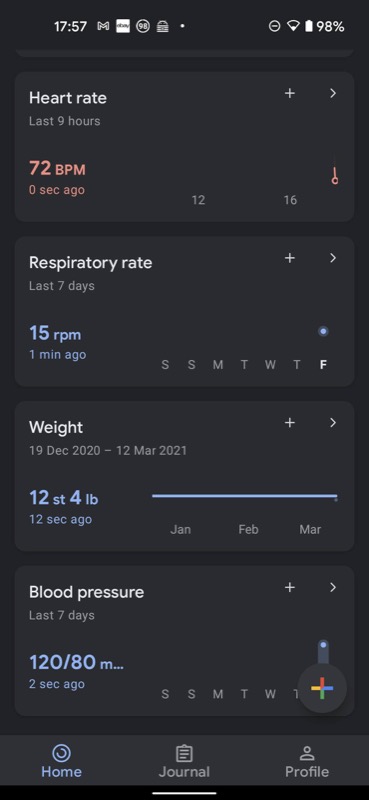Image resolution: width=369 pixels, height=800 pixels.
Task: Add a respiratory rate measurement
Action: pos(289,258)
